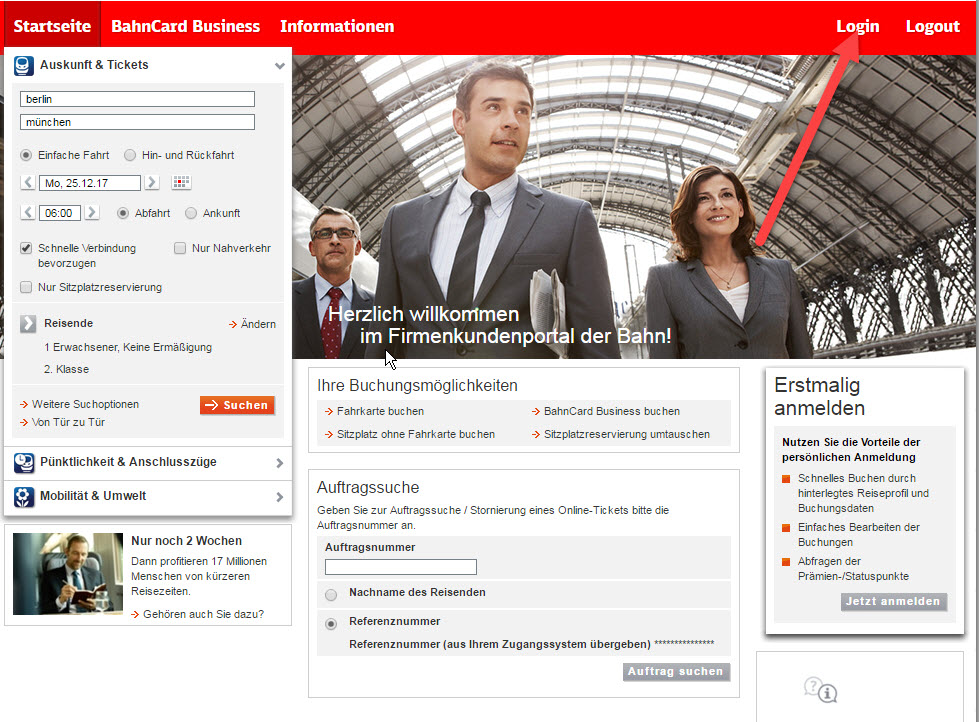Open the Startseite tab
This screenshot has width=979, height=722.
point(52,26)
